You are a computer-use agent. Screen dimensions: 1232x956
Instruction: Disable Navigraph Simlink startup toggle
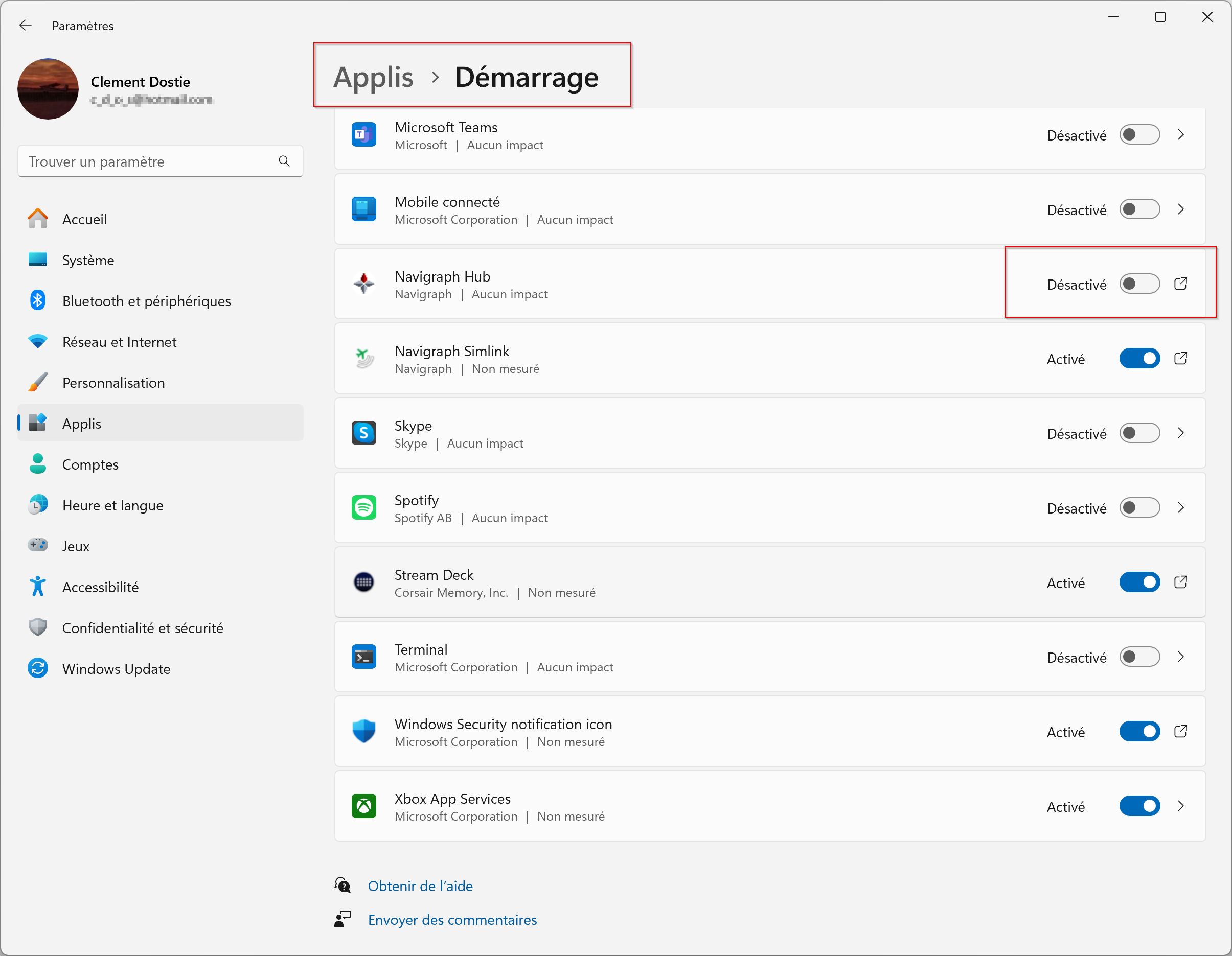tap(1139, 358)
